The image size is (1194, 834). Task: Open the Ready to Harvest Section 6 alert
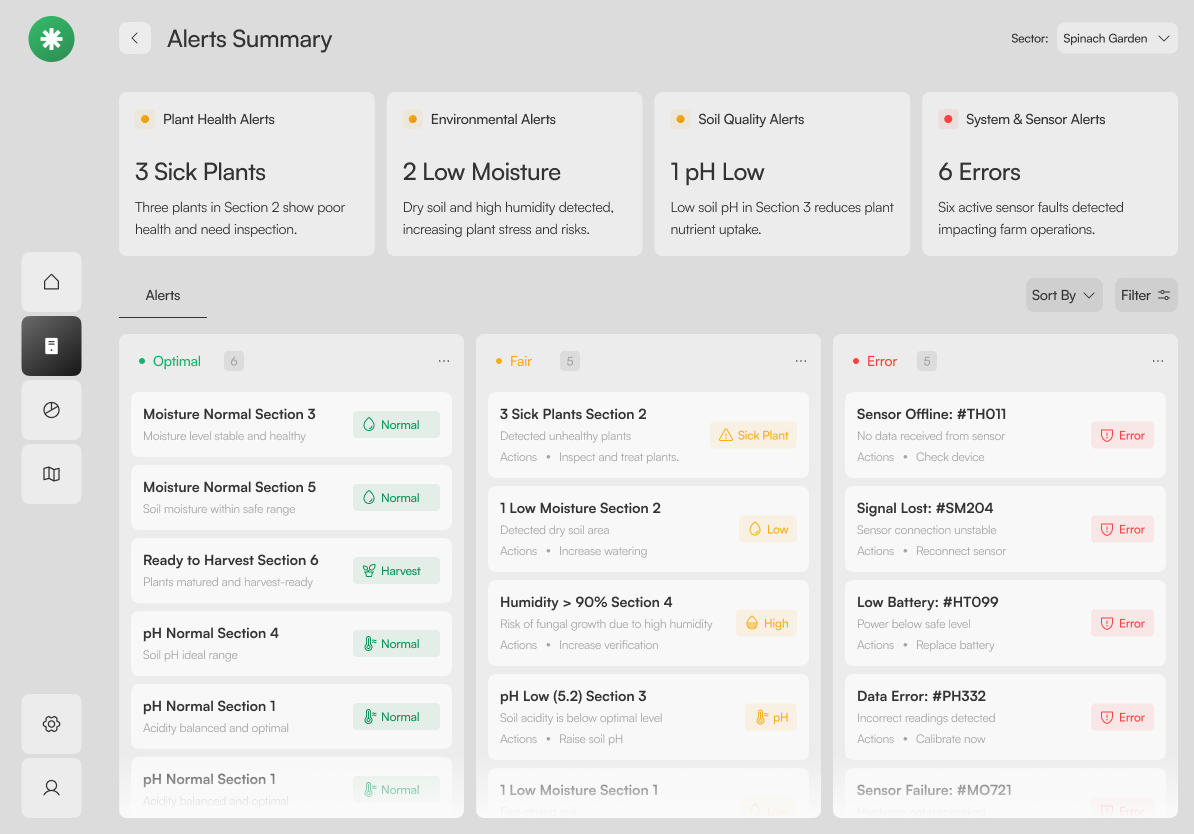(291, 570)
